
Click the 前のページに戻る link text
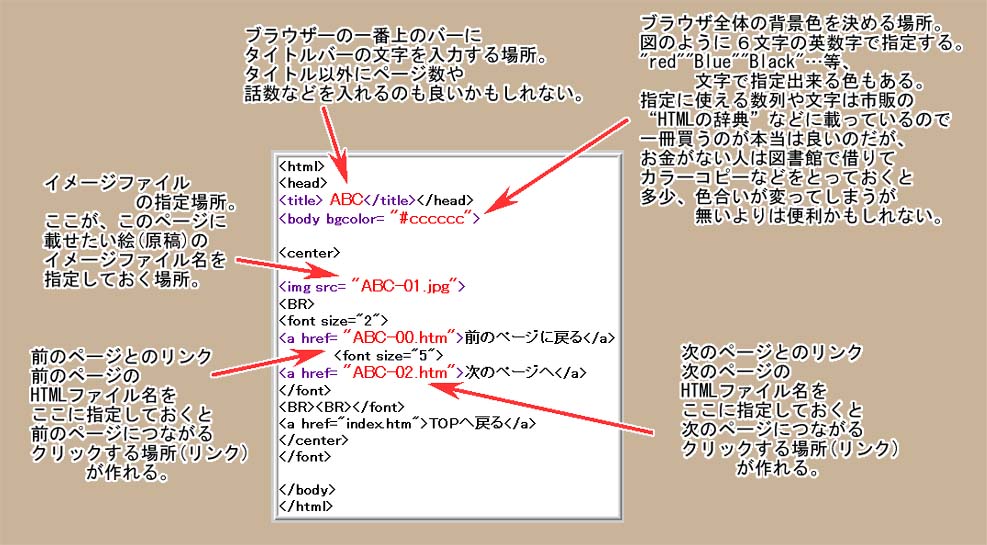[524, 337]
